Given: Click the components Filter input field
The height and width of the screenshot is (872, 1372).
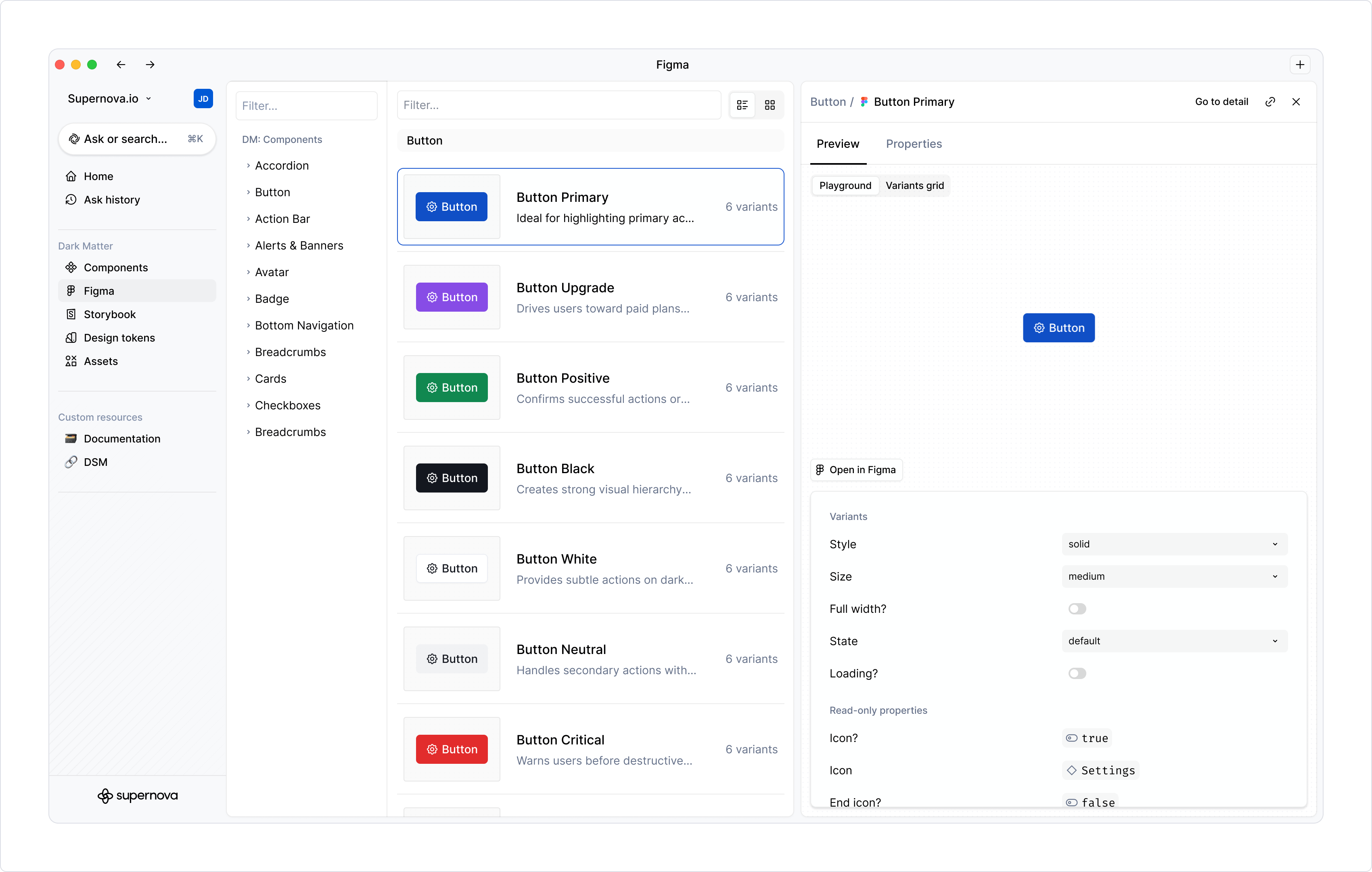Looking at the screenshot, I should coord(307,105).
